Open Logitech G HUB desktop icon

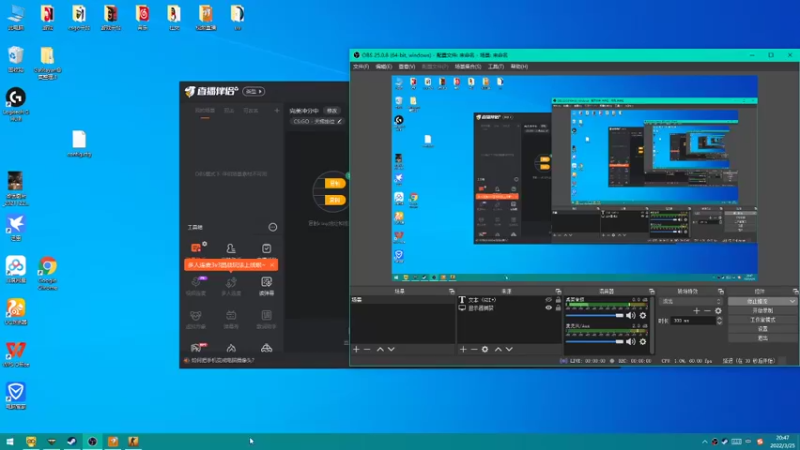pos(16,104)
